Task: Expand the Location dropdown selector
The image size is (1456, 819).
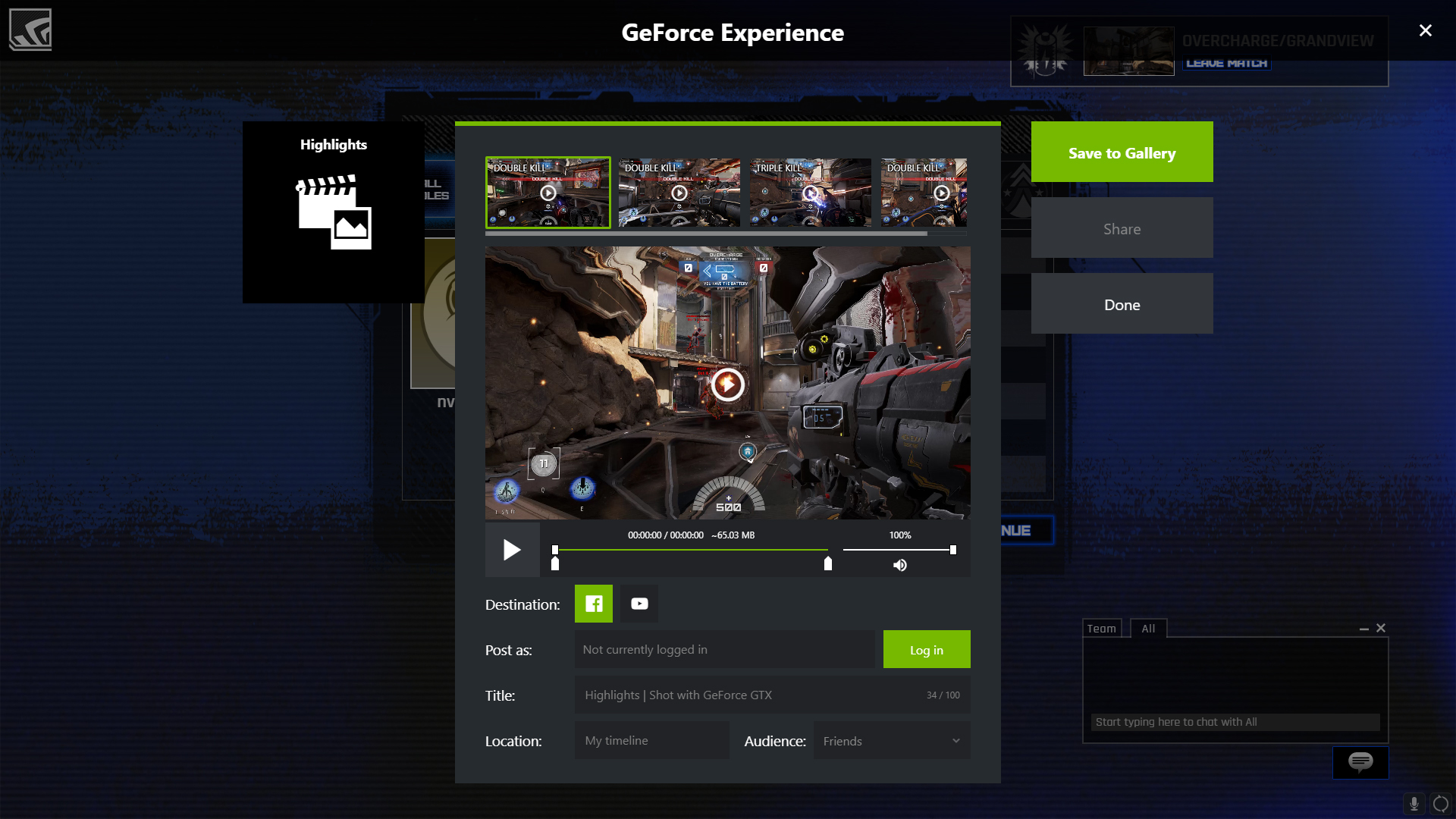Action: point(651,740)
